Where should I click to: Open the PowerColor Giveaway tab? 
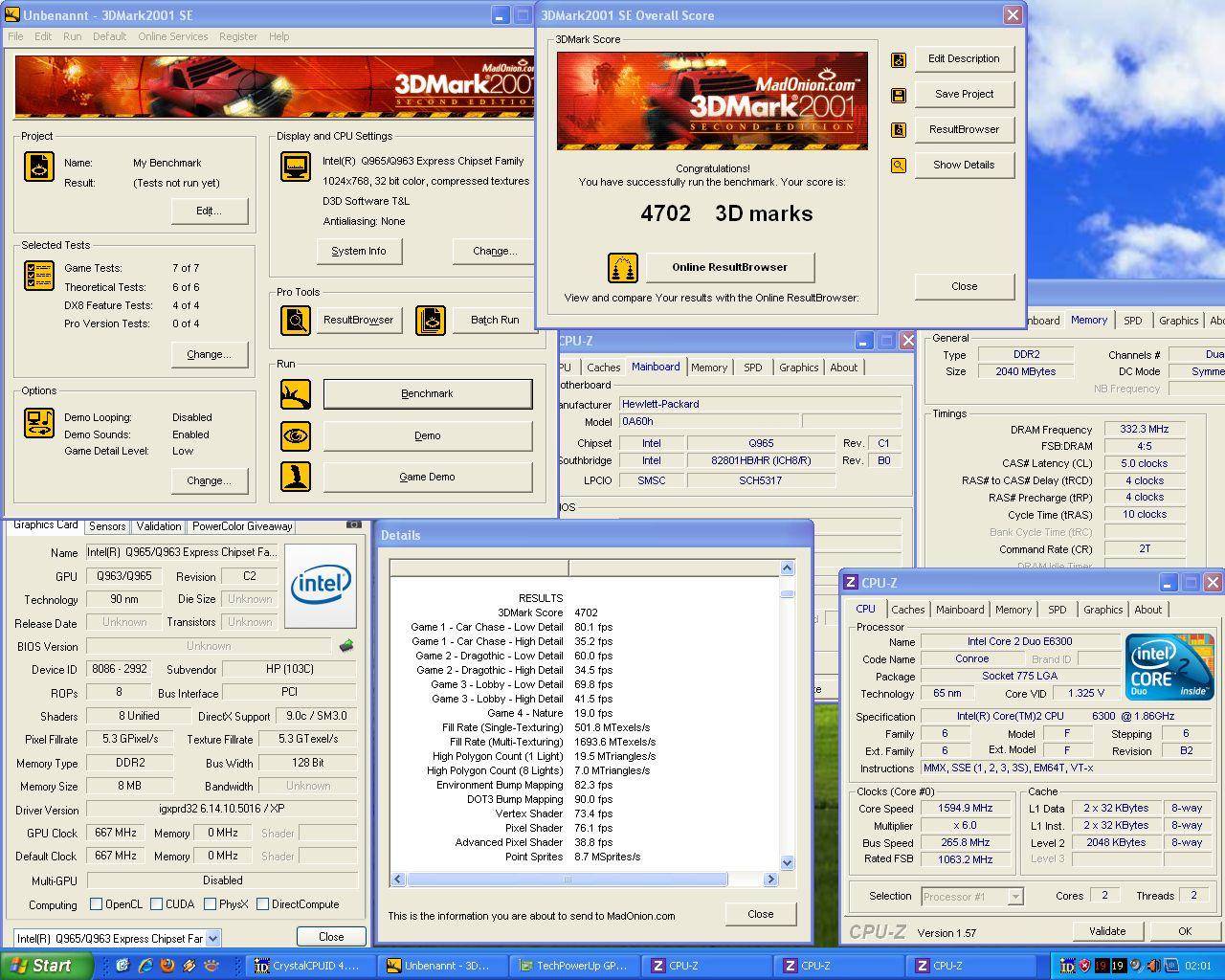(242, 526)
